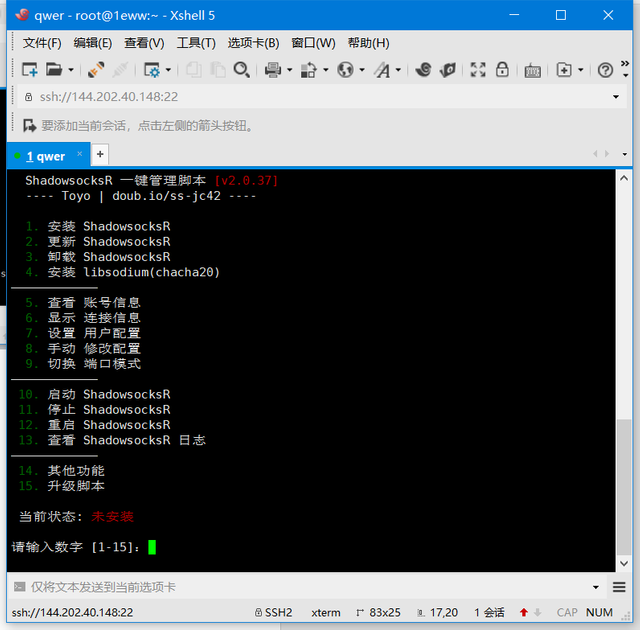
Task: Expand the compose bar dropdown arrow
Action: click(x=596, y=587)
